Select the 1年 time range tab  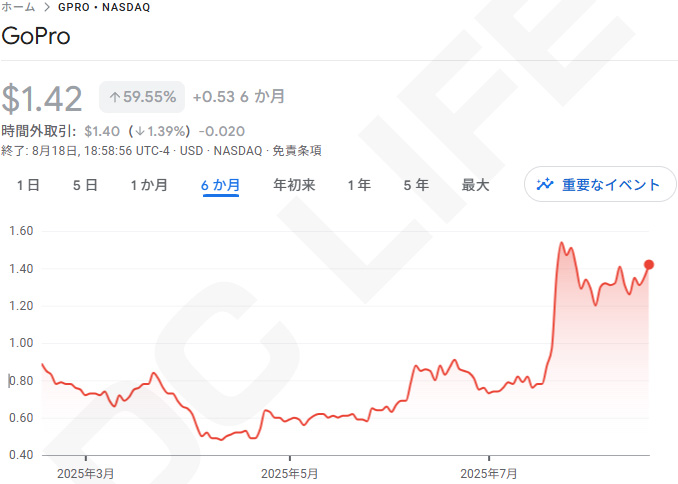coord(359,185)
